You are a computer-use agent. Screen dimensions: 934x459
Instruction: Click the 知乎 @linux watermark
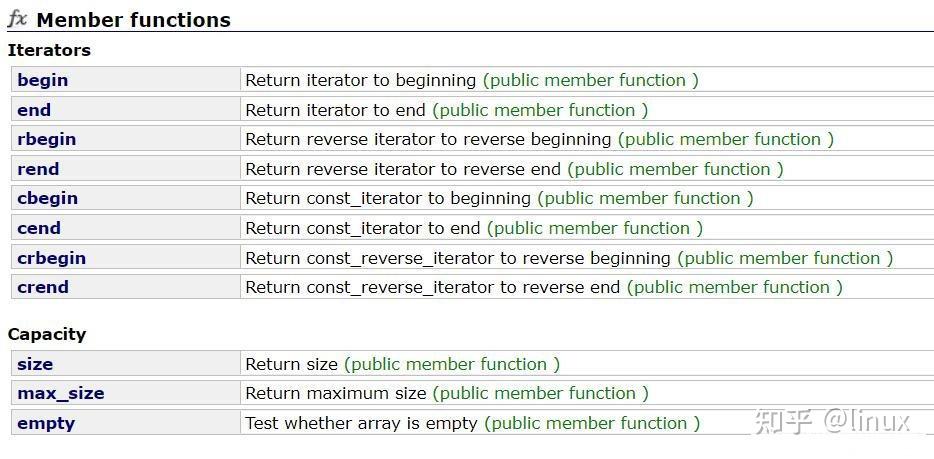832,421
